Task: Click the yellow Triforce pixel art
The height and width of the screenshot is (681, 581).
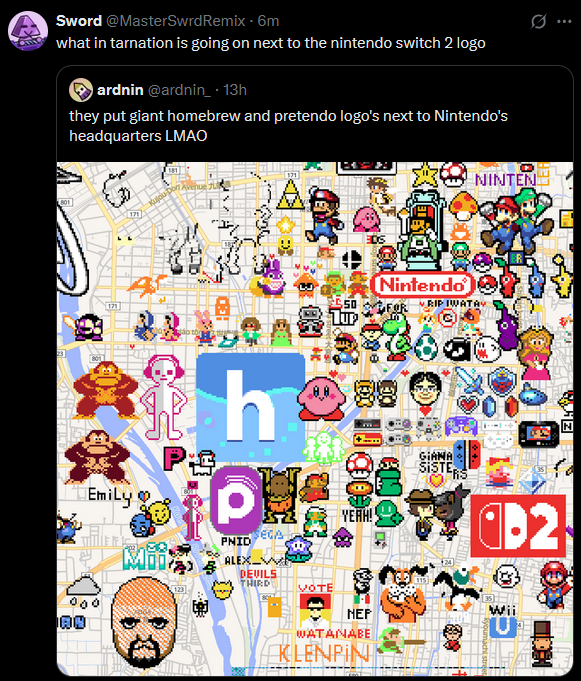Action: (x=290, y=194)
